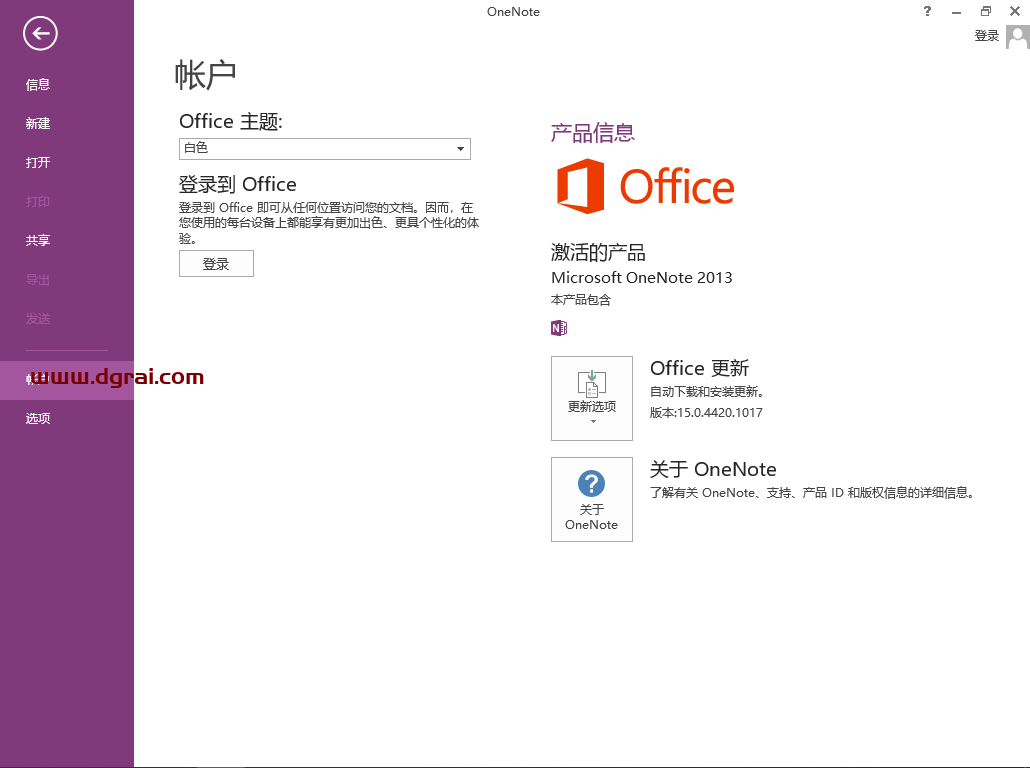Restore down the OneNote window
The width and height of the screenshot is (1030, 768).
point(985,11)
